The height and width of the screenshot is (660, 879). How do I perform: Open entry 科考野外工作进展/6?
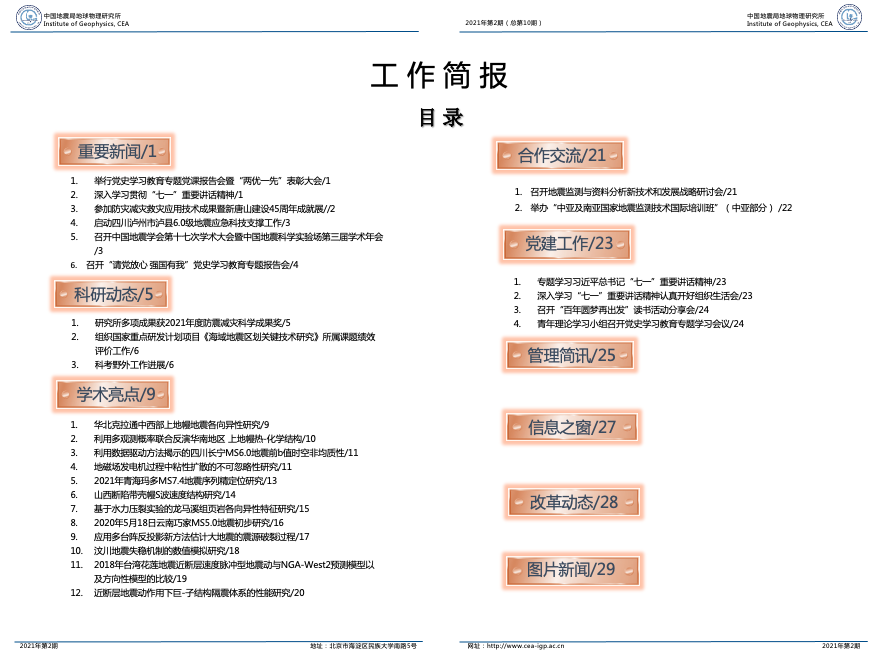coord(134,365)
